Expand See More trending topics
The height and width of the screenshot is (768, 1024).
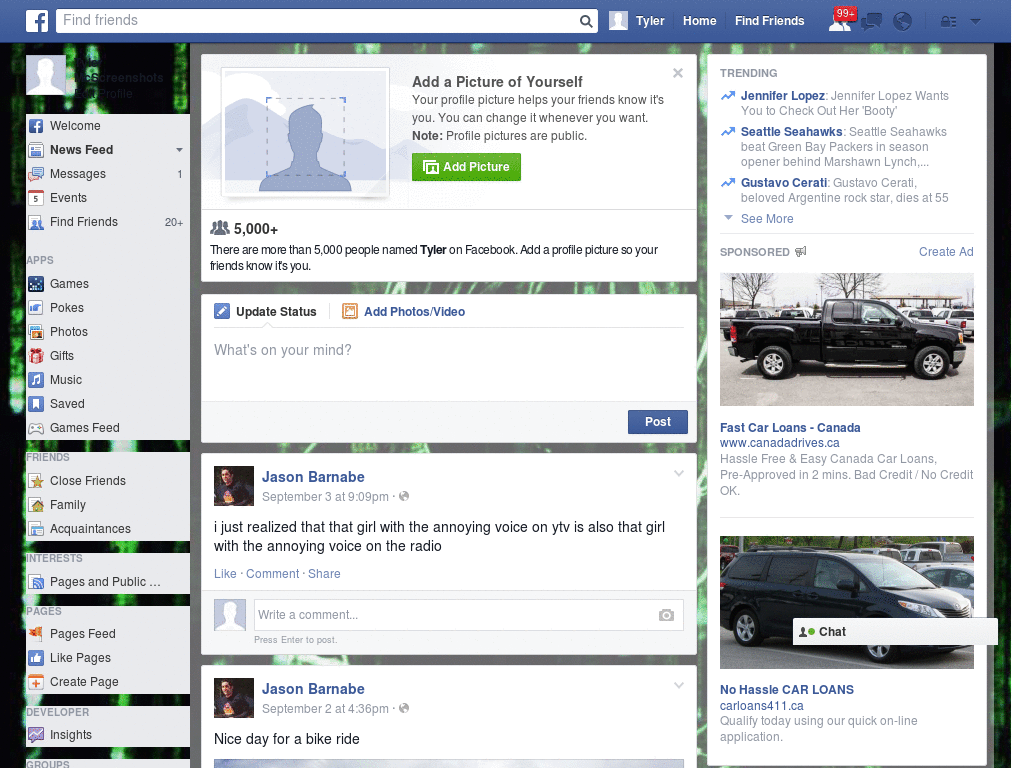point(767,219)
